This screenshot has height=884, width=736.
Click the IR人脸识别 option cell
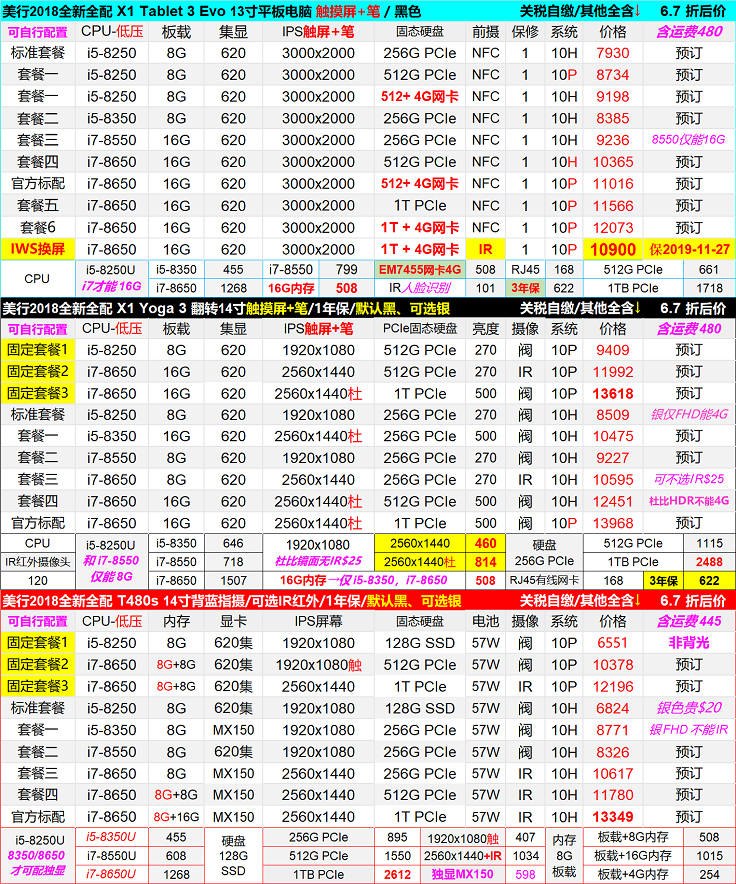point(419,288)
